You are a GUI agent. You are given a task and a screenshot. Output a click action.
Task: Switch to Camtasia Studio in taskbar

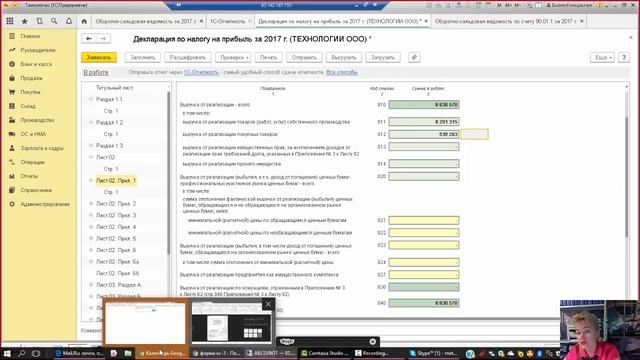click(325, 353)
